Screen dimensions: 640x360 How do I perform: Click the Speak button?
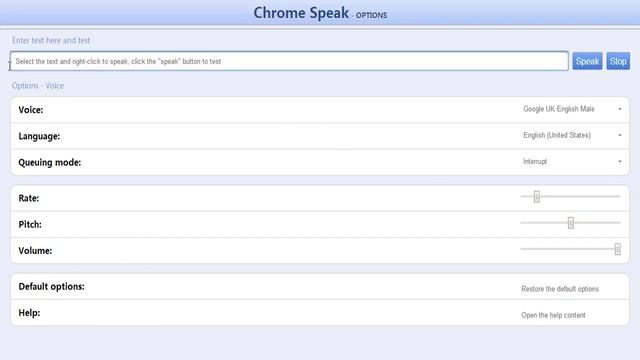coord(587,61)
